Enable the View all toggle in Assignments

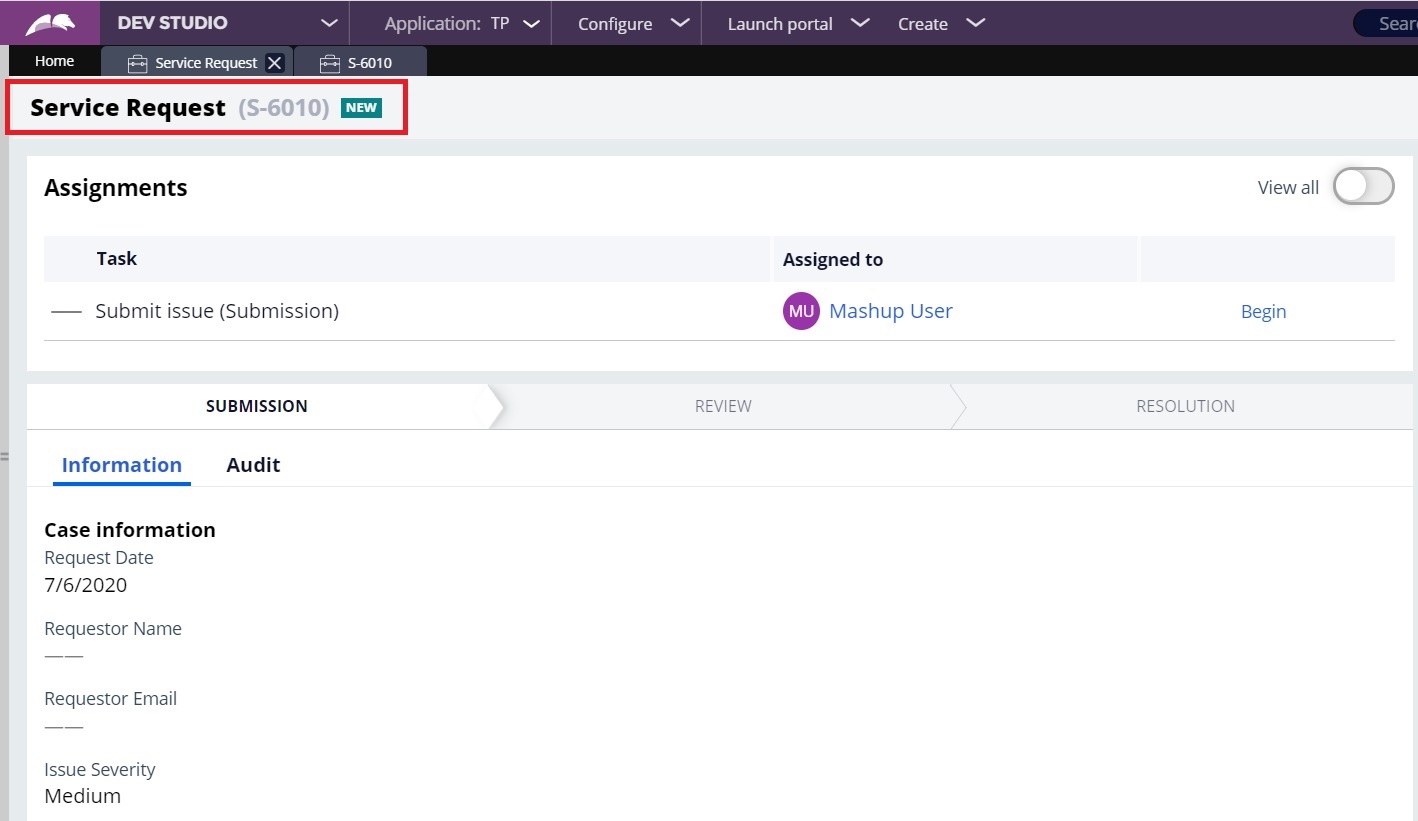[1362, 186]
